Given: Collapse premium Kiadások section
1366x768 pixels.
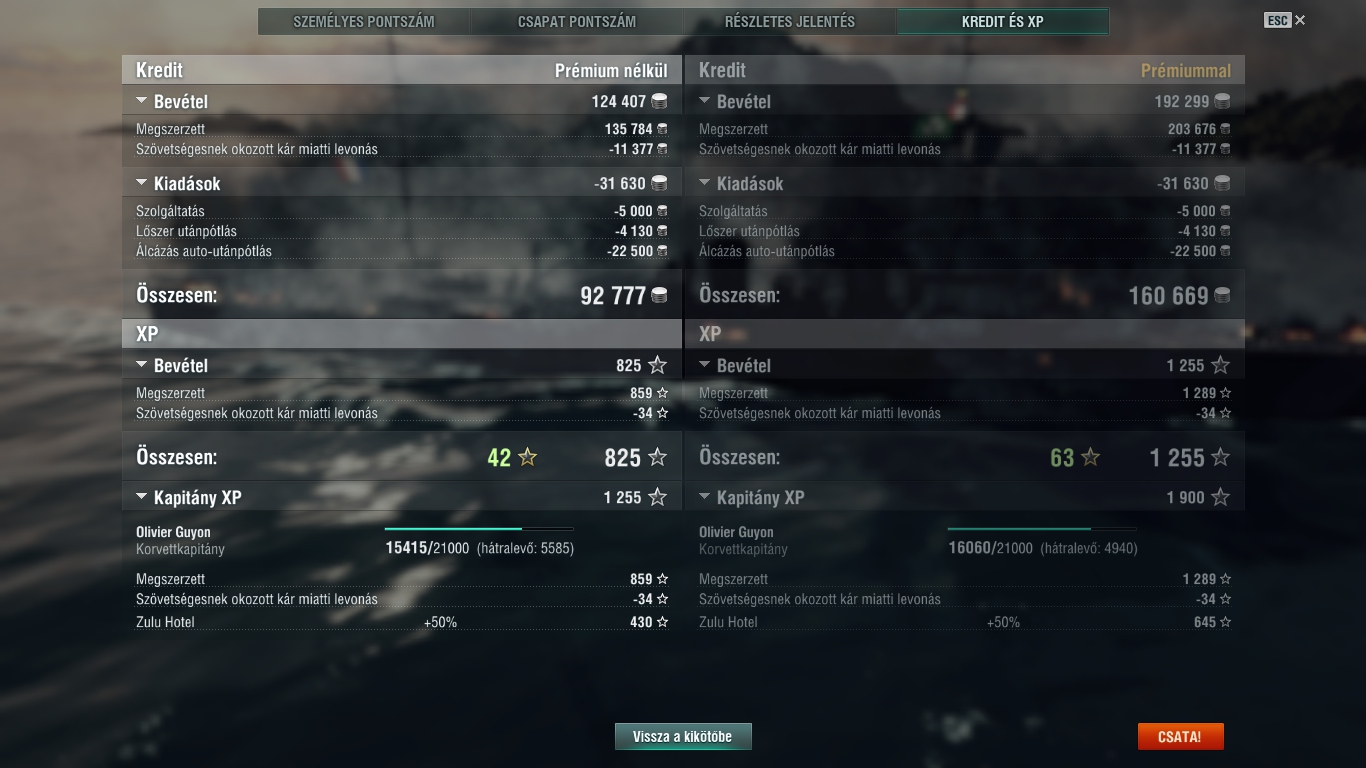Looking at the screenshot, I should [x=705, y=183].
